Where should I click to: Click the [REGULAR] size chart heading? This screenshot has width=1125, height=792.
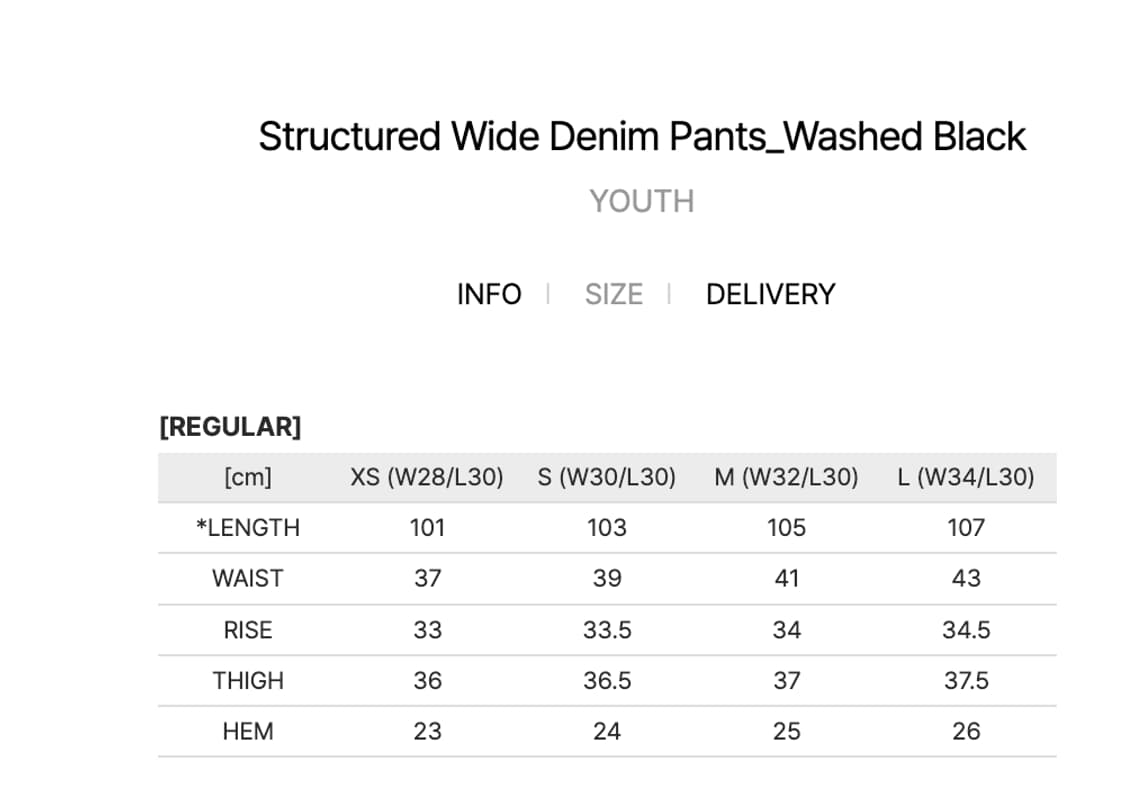[230, 427]
